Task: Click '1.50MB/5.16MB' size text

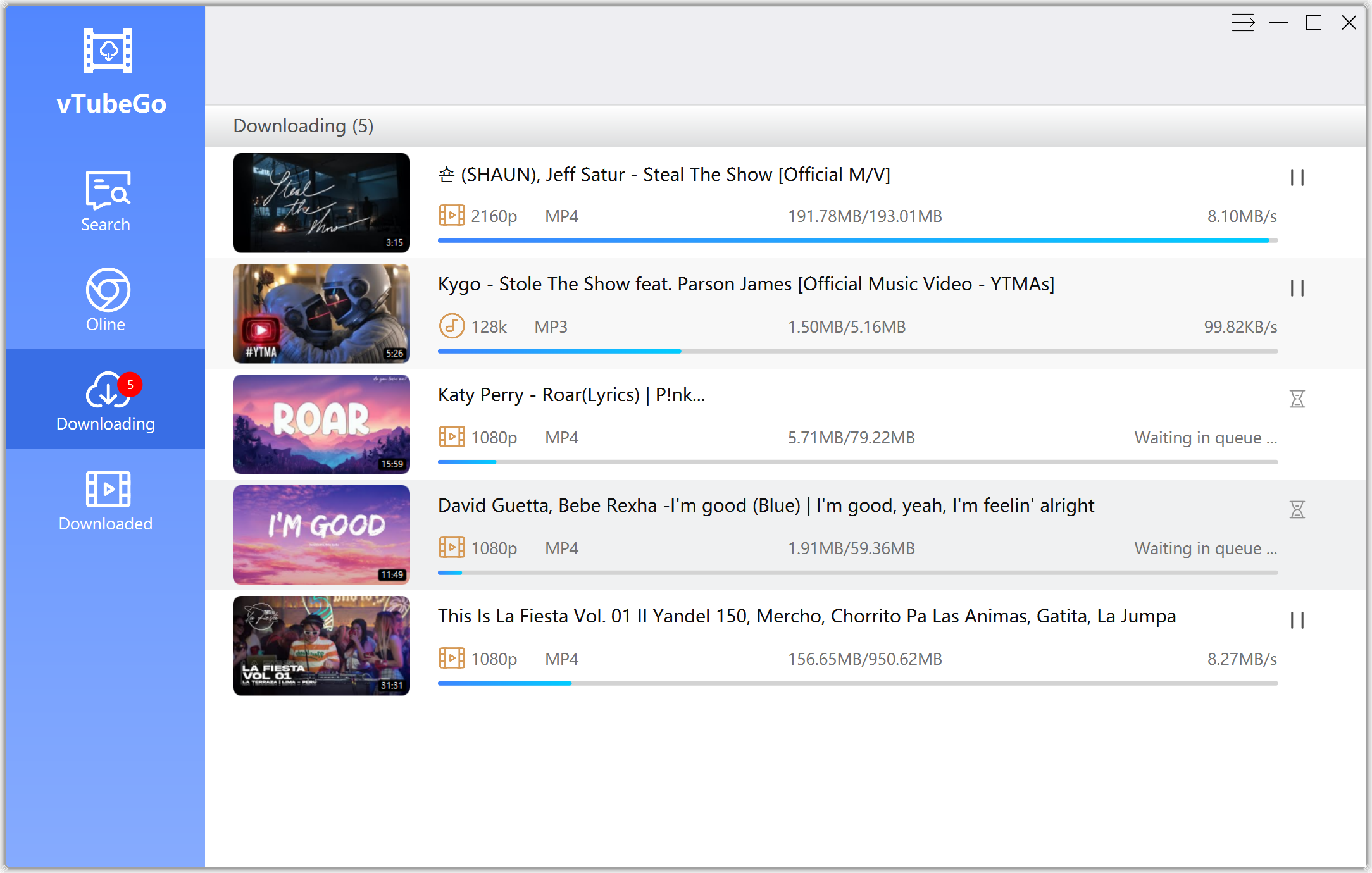Action: [847, 327]
